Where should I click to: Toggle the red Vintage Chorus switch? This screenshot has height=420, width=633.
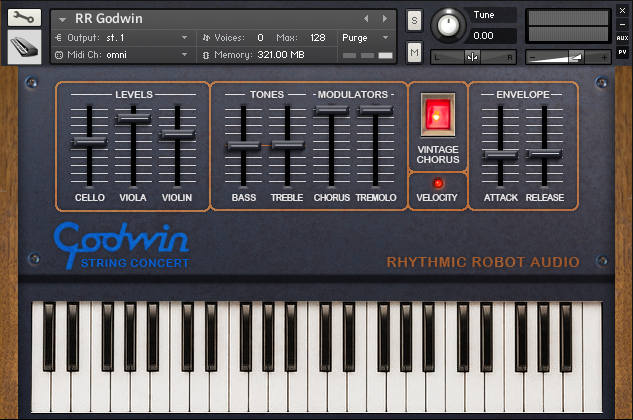pyautogui.click(x=438, y=115)
